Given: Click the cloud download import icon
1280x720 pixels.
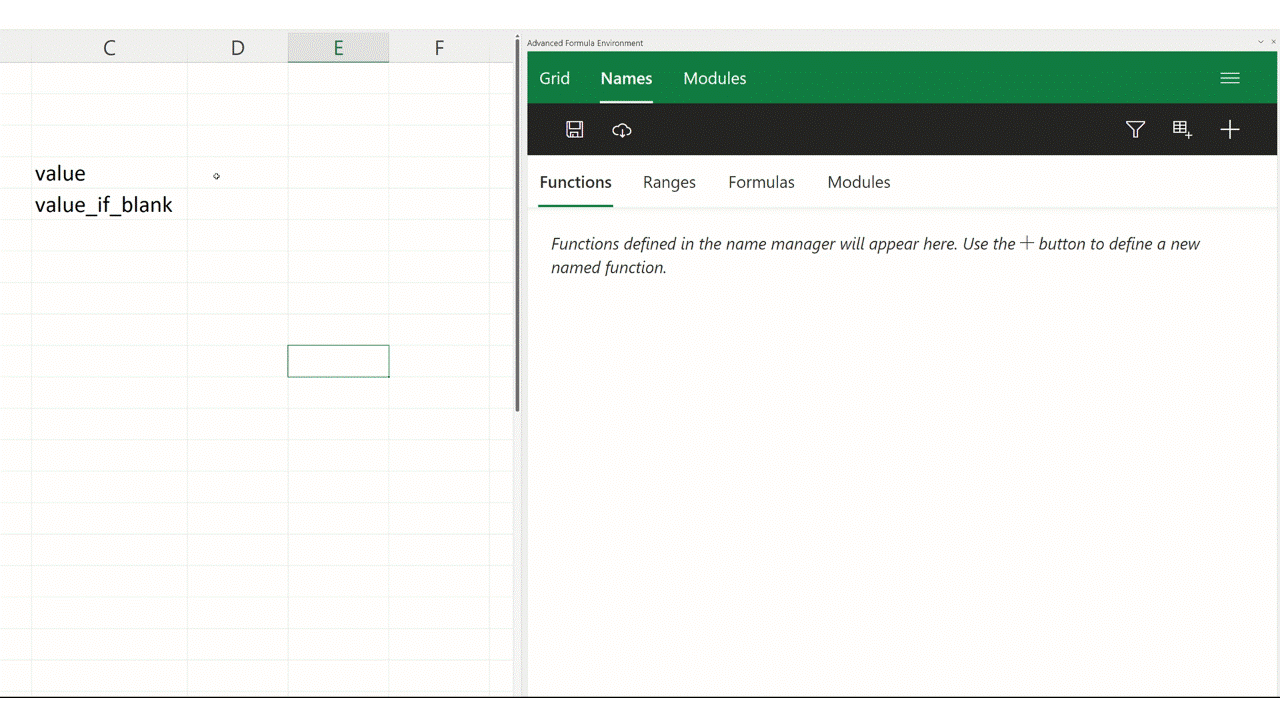Looking at the screenshot, I should [x=622, y=130].
